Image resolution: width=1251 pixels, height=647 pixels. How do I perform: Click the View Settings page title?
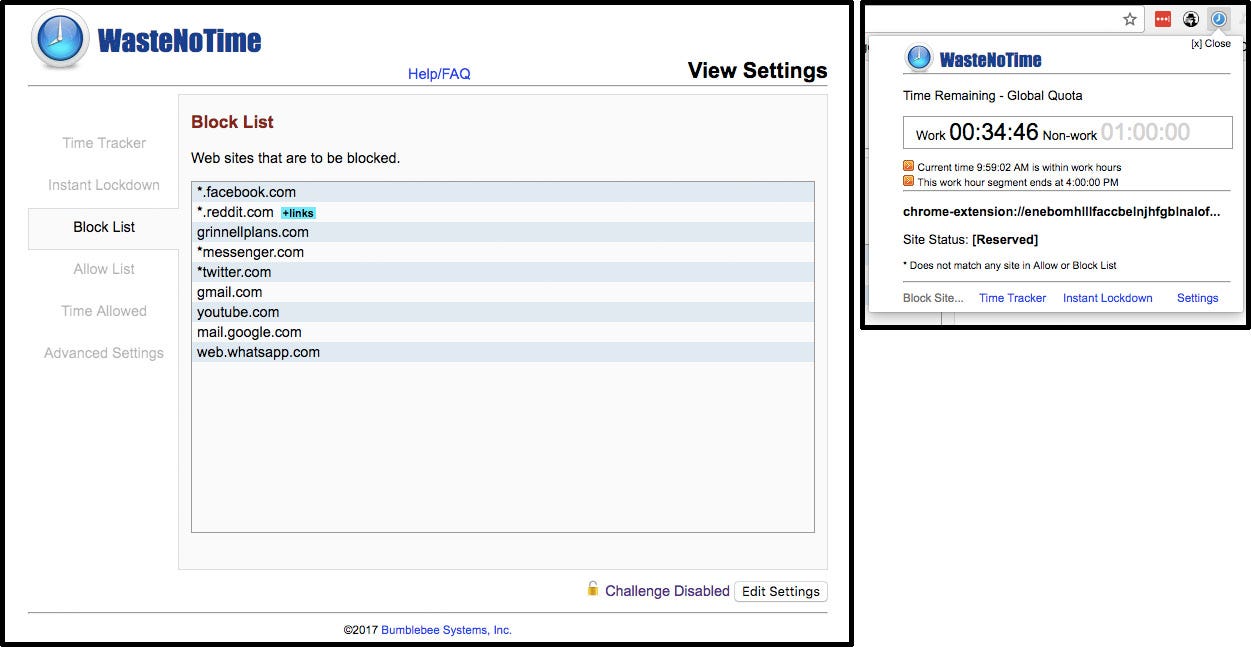(757, 71)
